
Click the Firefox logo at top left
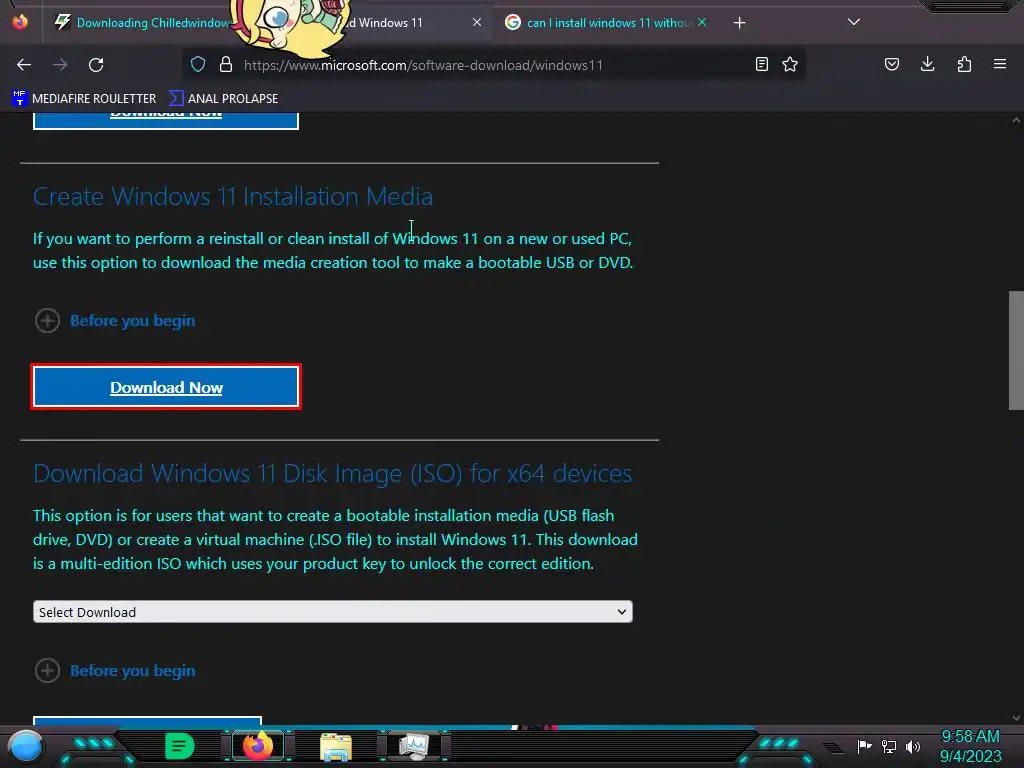pyautogui.click(x=20, y=22)
